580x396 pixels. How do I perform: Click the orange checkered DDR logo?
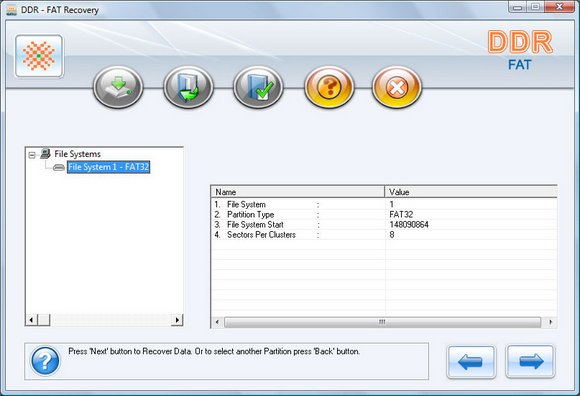39,56
